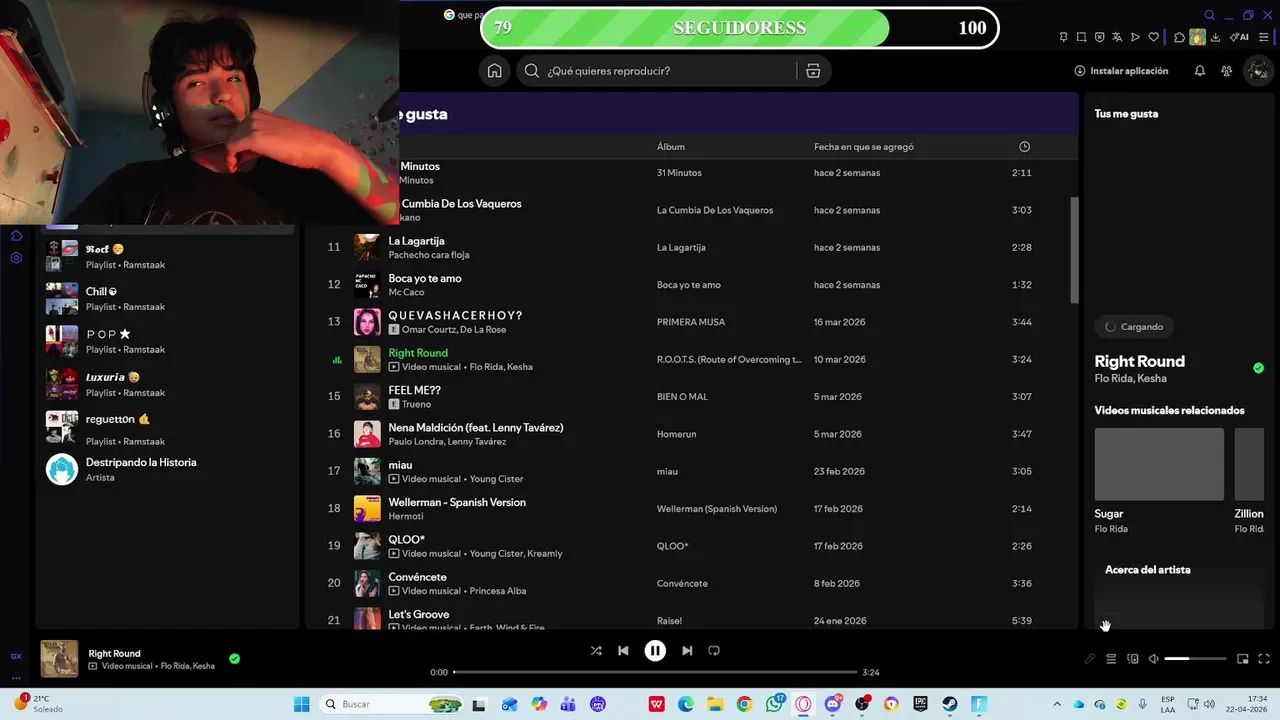Open Windows Start menu
The image size is (1280, 720).
click(301, 704)
